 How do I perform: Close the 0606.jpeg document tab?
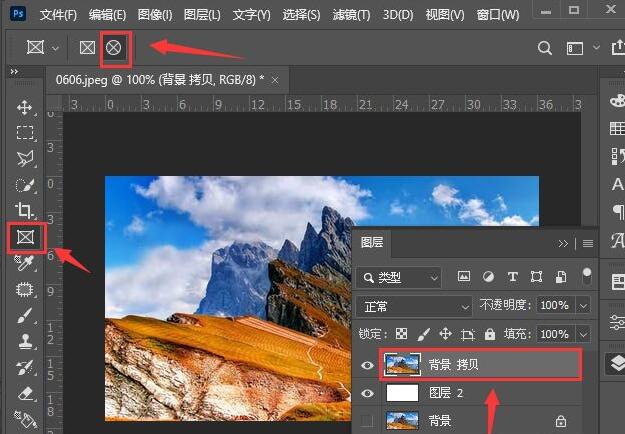pos(275,81)
